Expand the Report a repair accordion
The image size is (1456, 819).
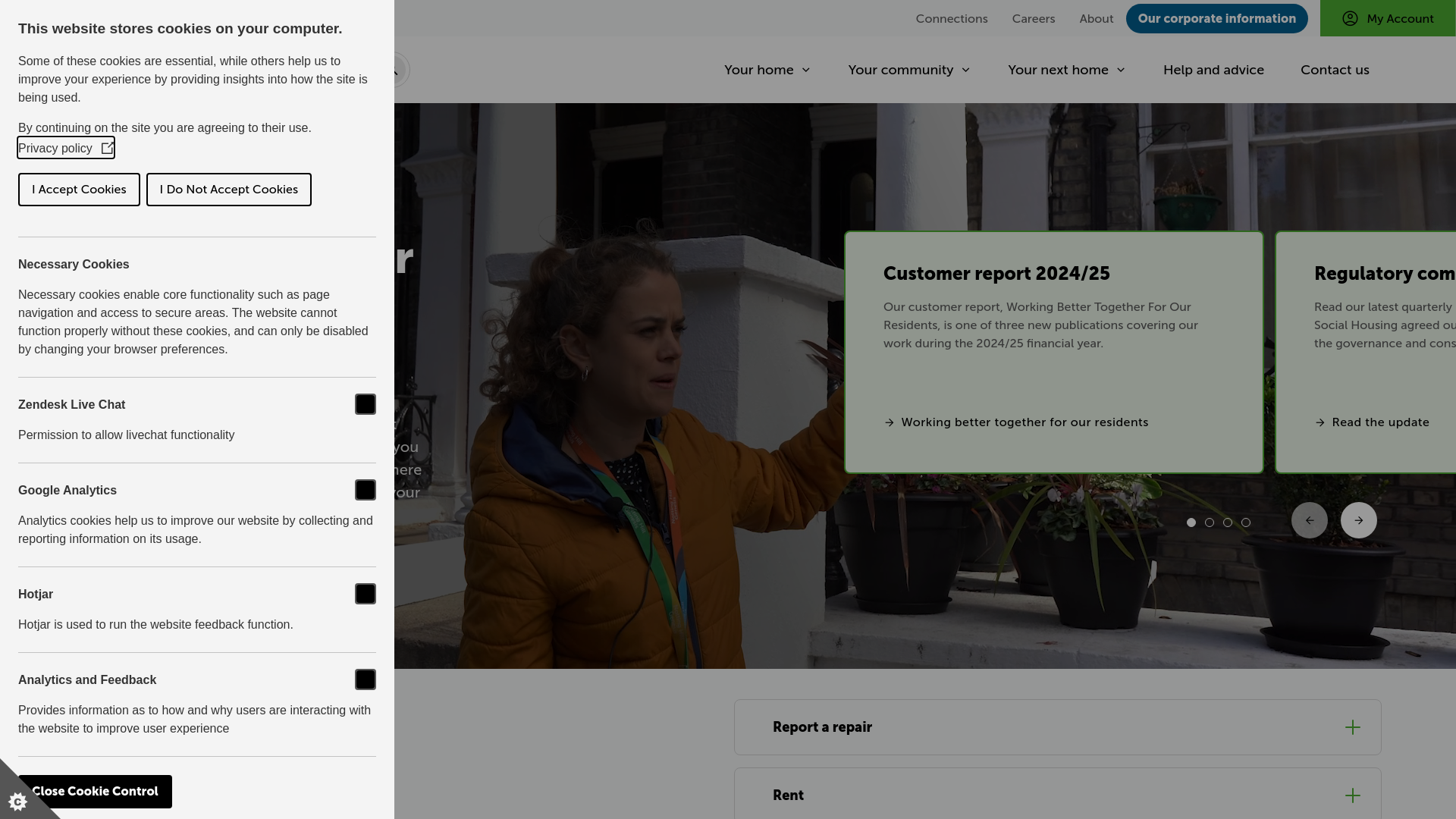click(1058, 727)
